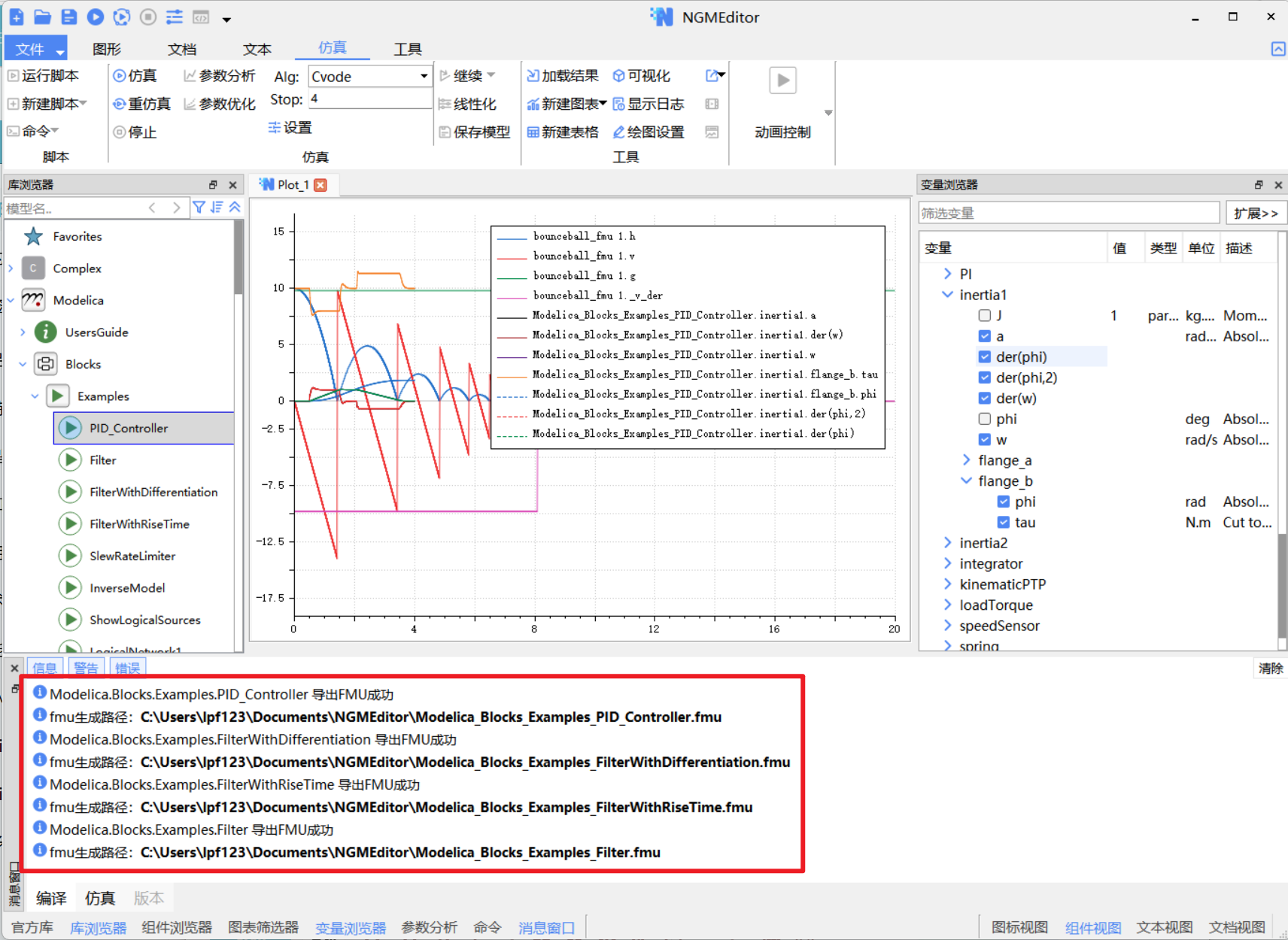The height and width of the screenshot is (940, 1288).
Task: Open 参数分析 parameter analysis tool
Action: pos(220,76)
